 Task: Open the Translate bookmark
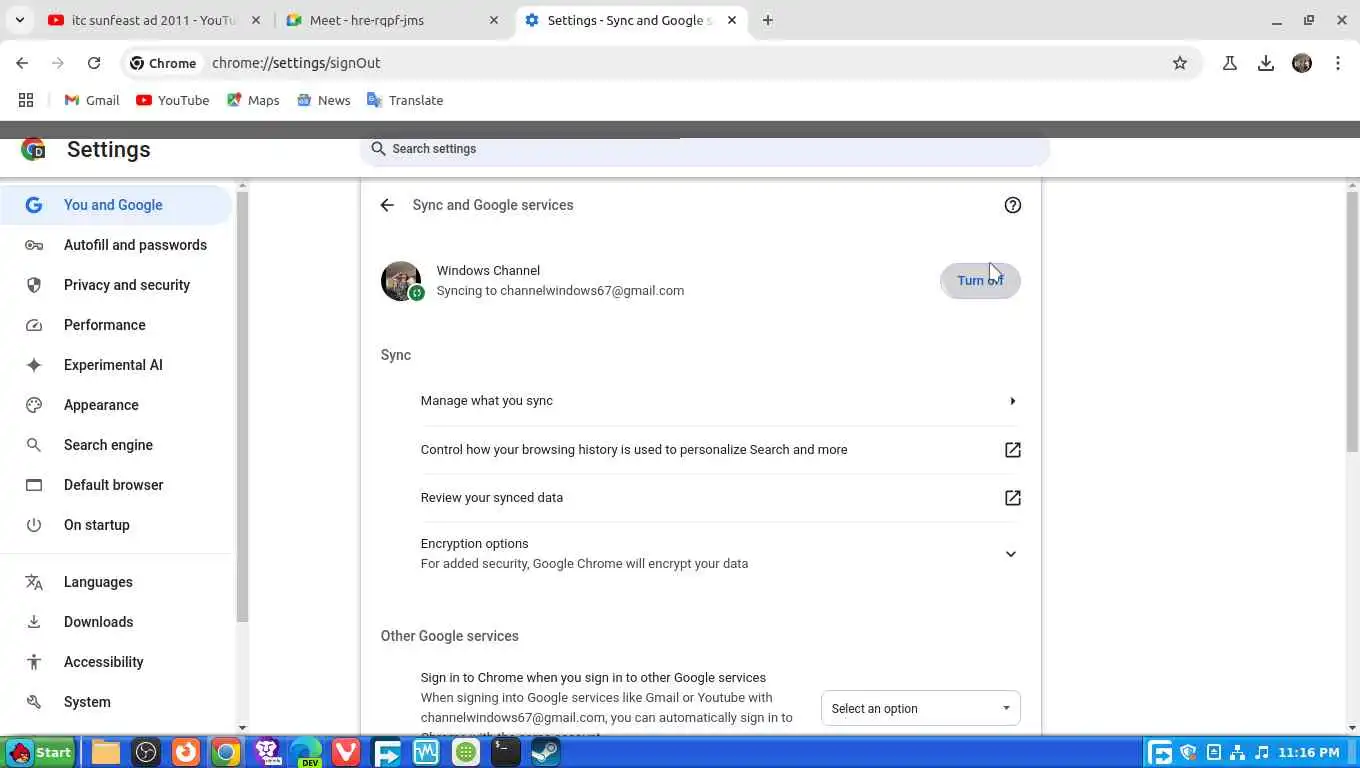pos(405,100)
